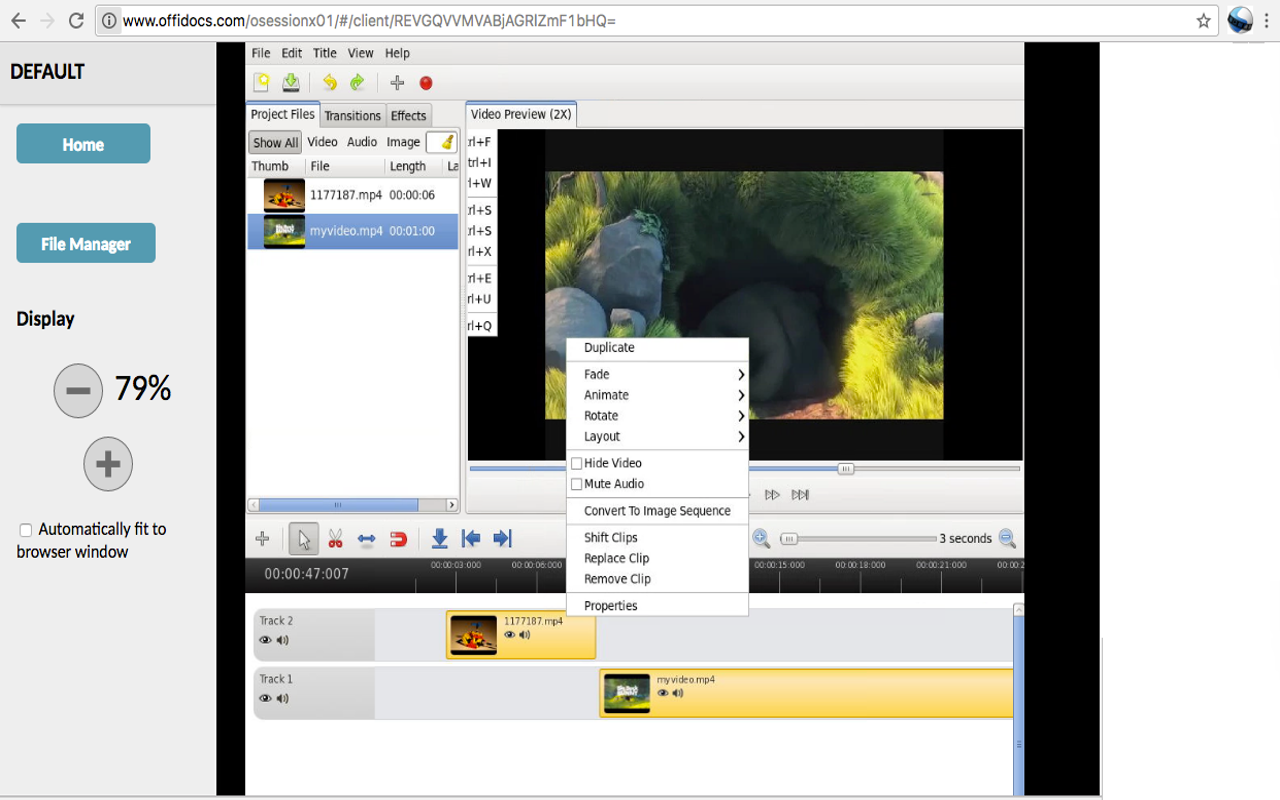
Task: Open the Title menu
Action: (325, 53)
